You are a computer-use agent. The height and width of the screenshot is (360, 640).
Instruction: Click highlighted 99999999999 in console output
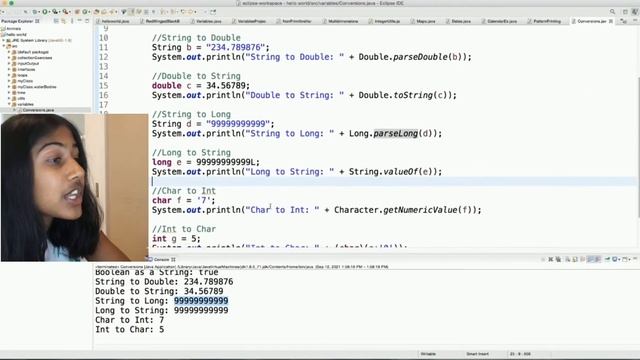click(201, 301)
